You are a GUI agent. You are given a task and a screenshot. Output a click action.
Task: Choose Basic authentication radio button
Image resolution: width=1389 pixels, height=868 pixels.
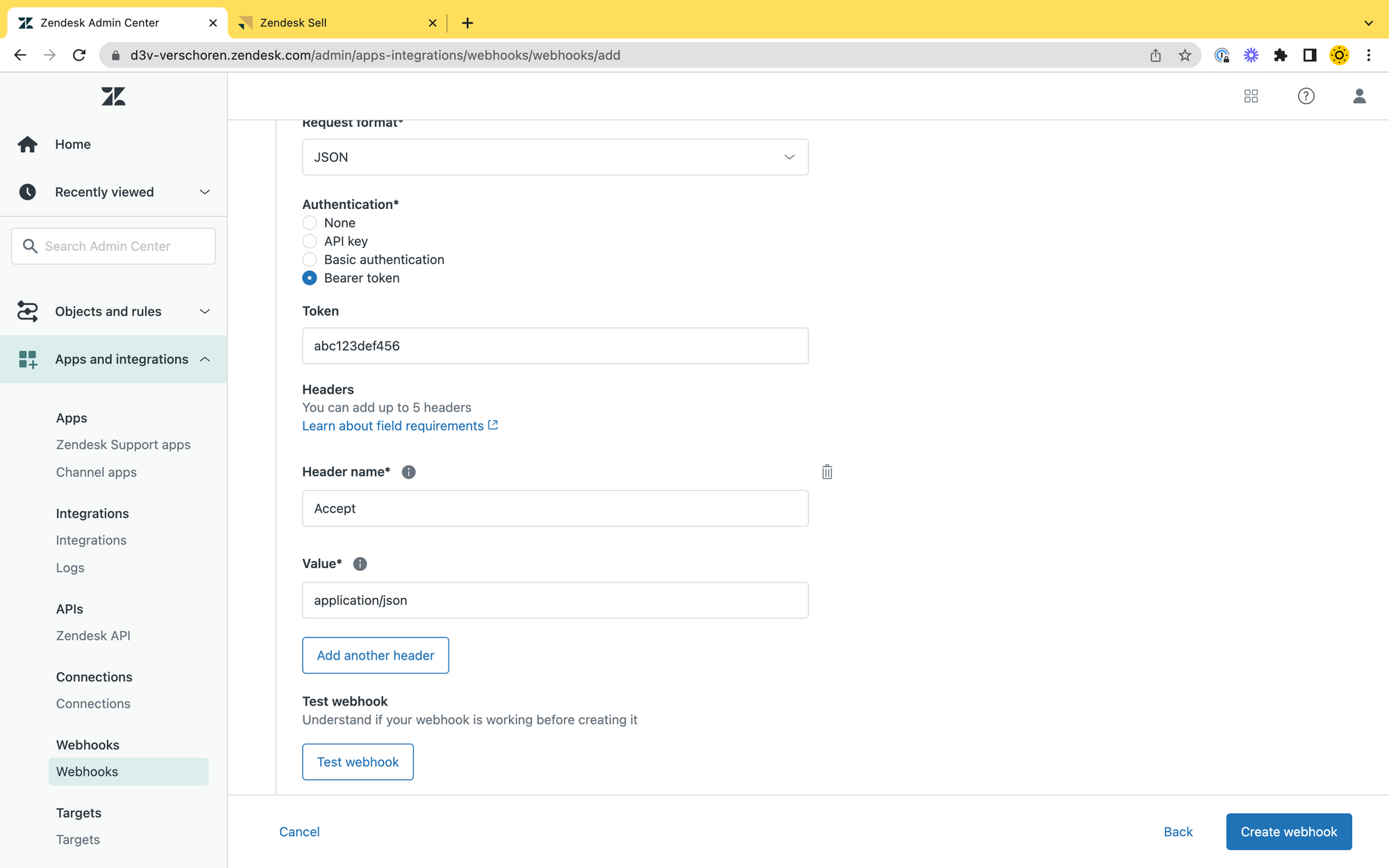pos(310,260)
